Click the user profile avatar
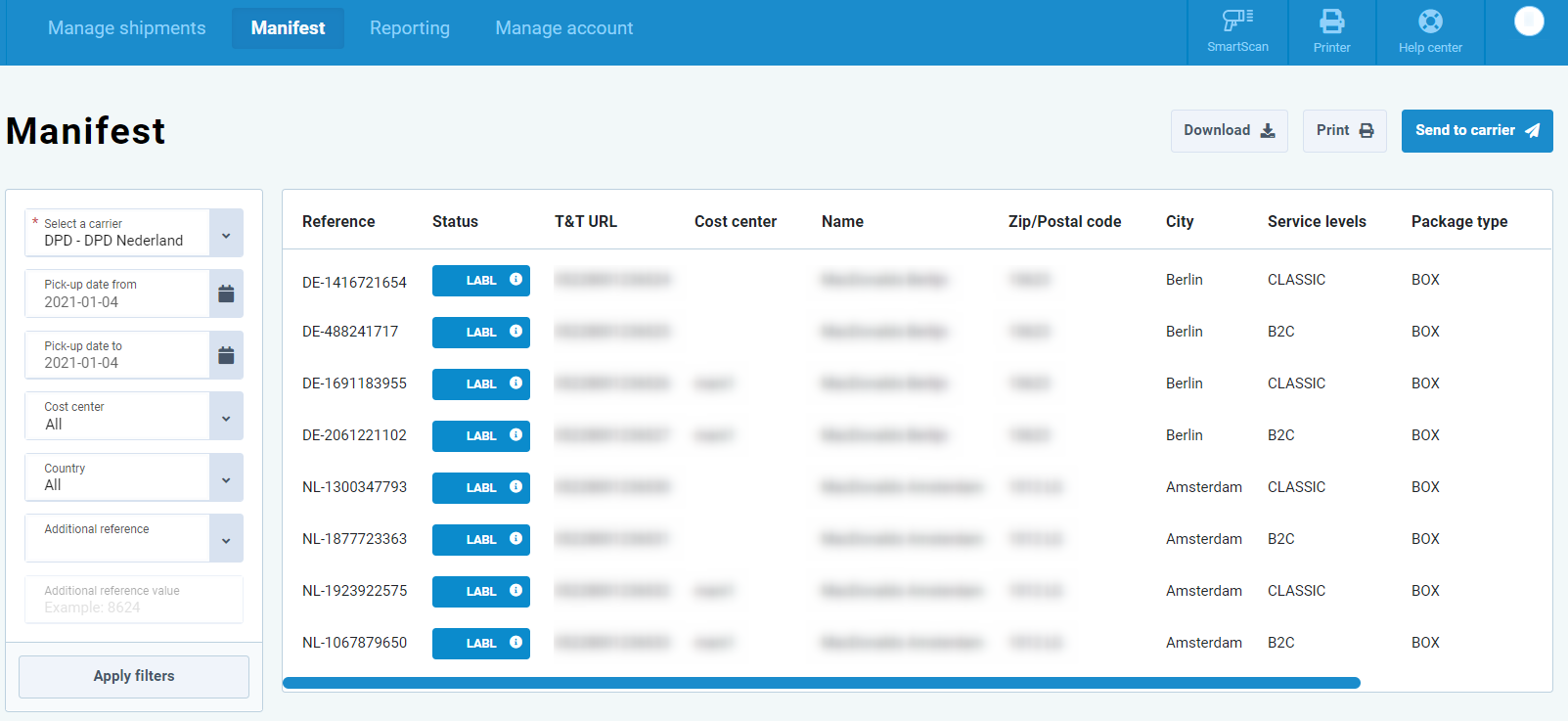This screenshot has height=721, width=1568. (1528, 22)
